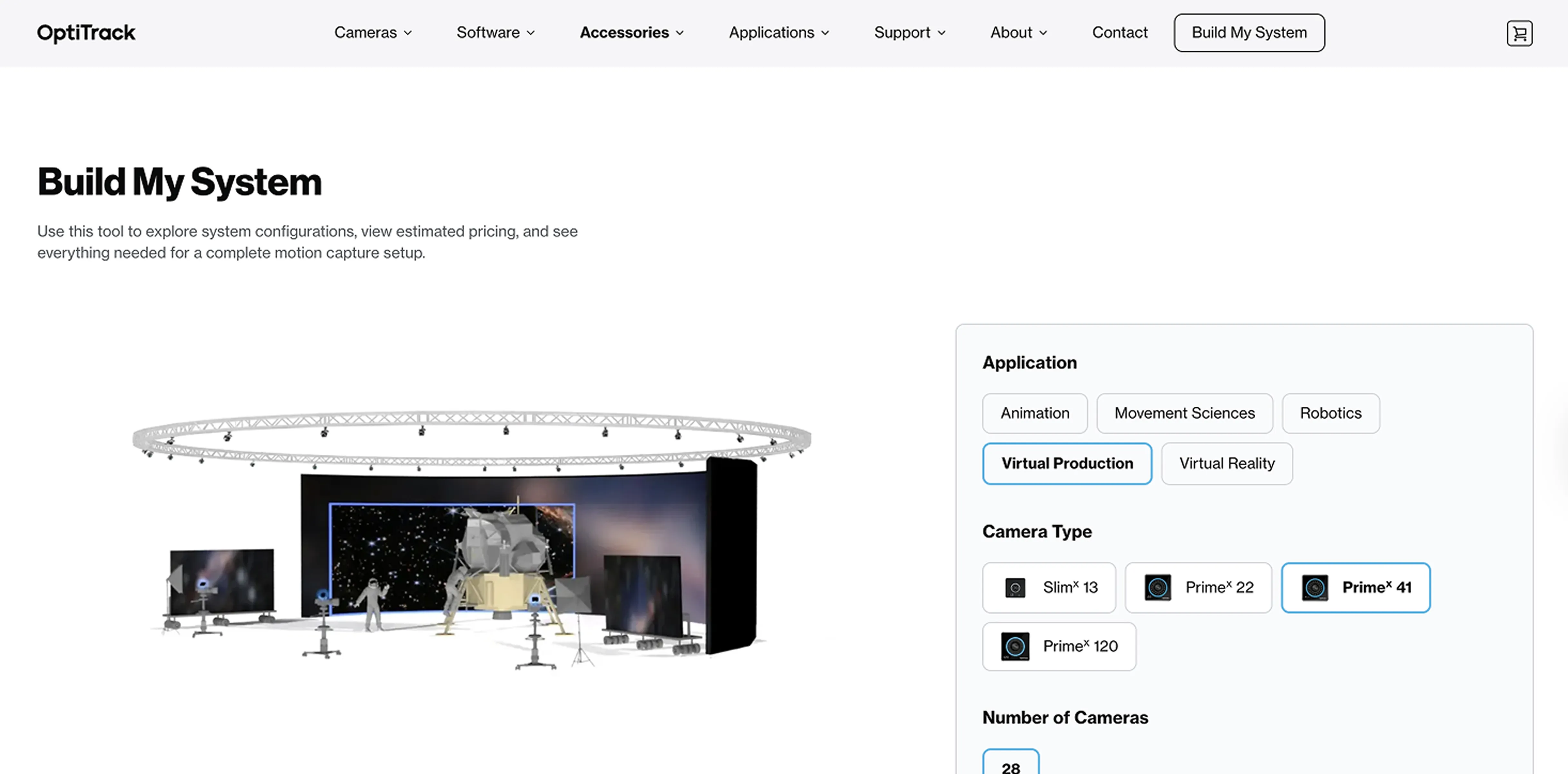Expand the Software dropdown menu
Screen dimensions: 1568x774
[495, 33]
